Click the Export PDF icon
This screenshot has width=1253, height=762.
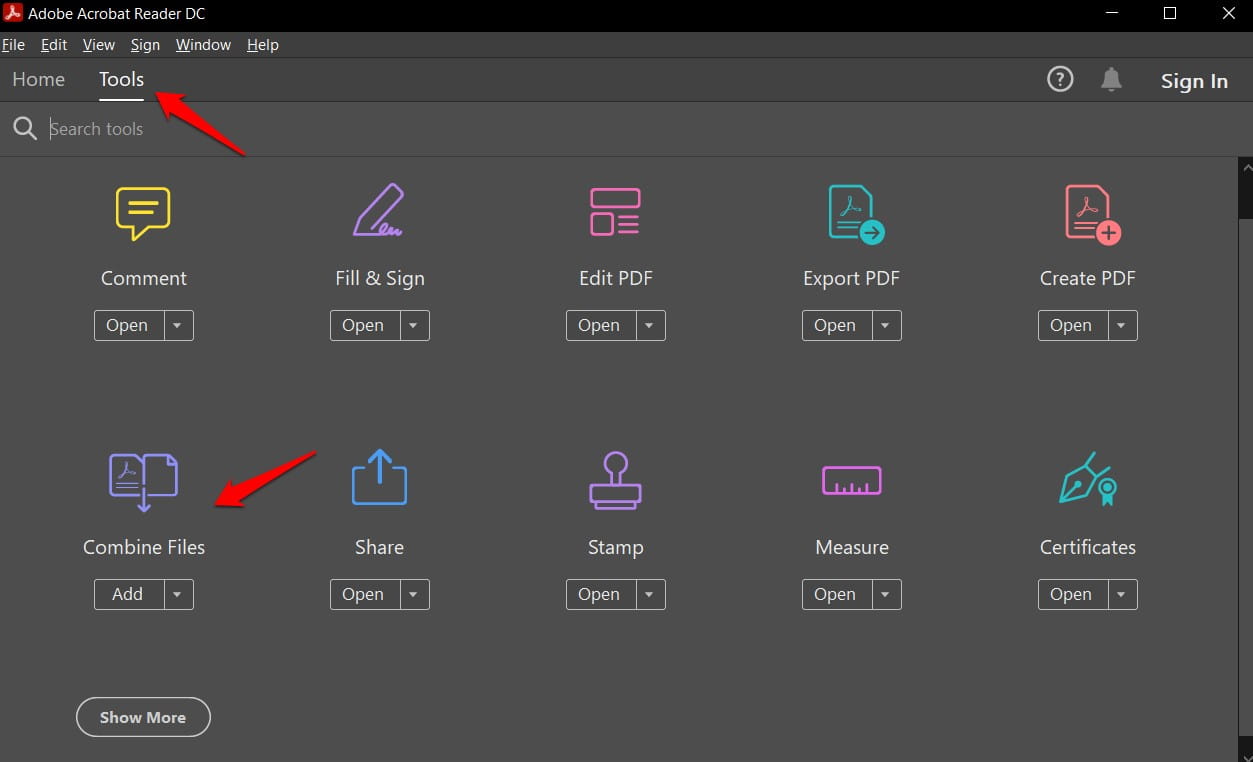click(x=851, y=212)
